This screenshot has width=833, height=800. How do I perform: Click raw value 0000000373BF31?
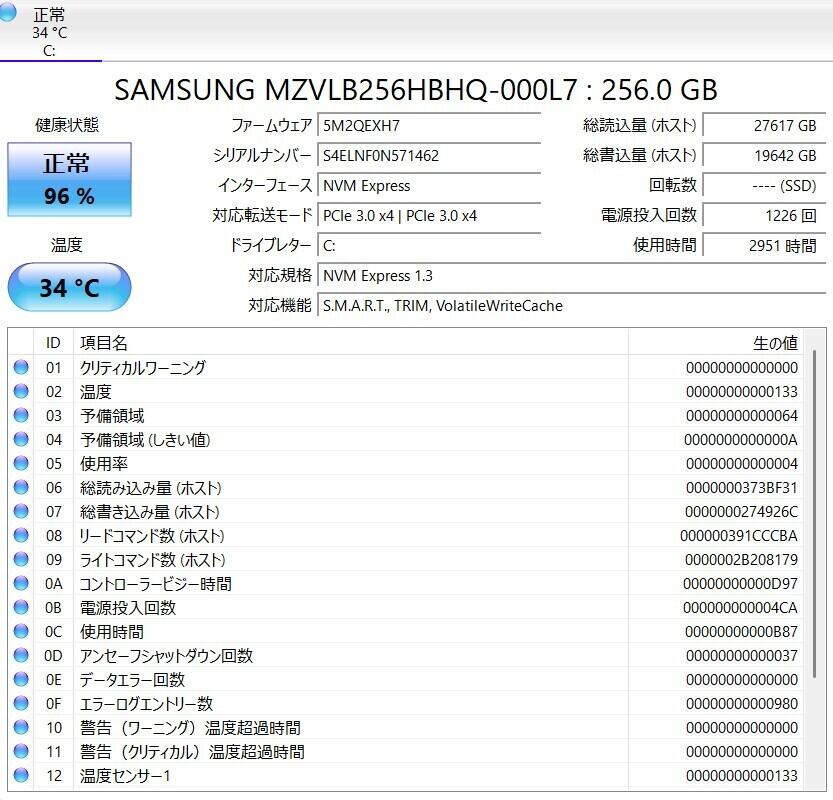point(742,488)
